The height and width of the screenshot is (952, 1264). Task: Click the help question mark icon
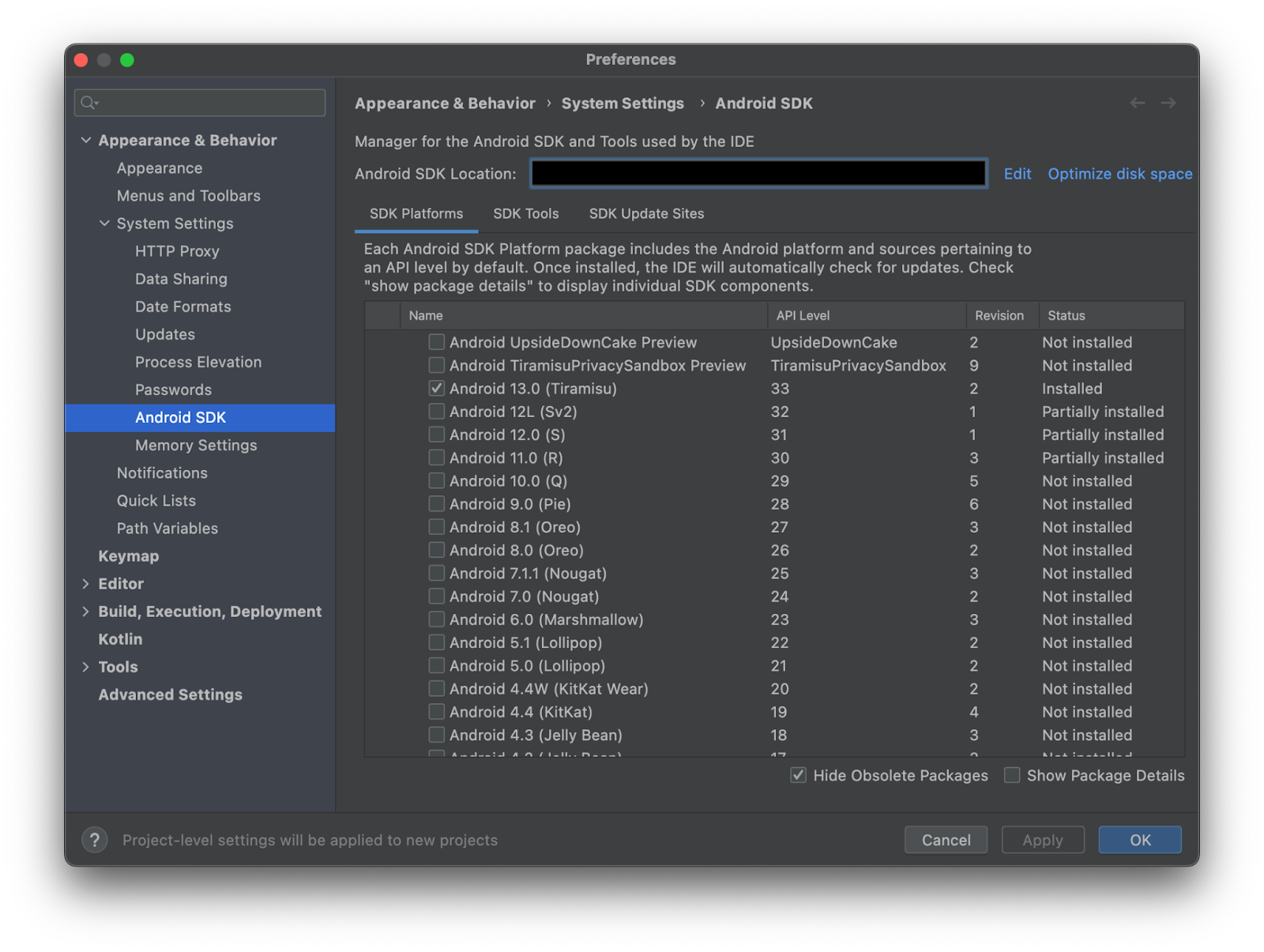94,840
